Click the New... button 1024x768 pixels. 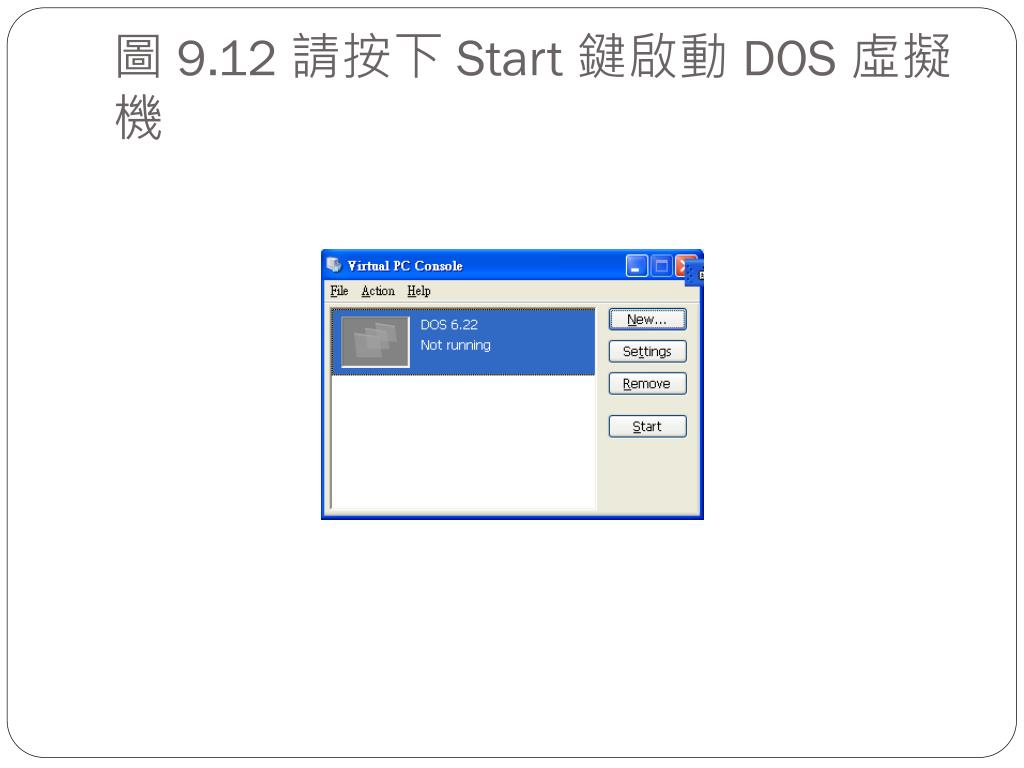(647, 319)
